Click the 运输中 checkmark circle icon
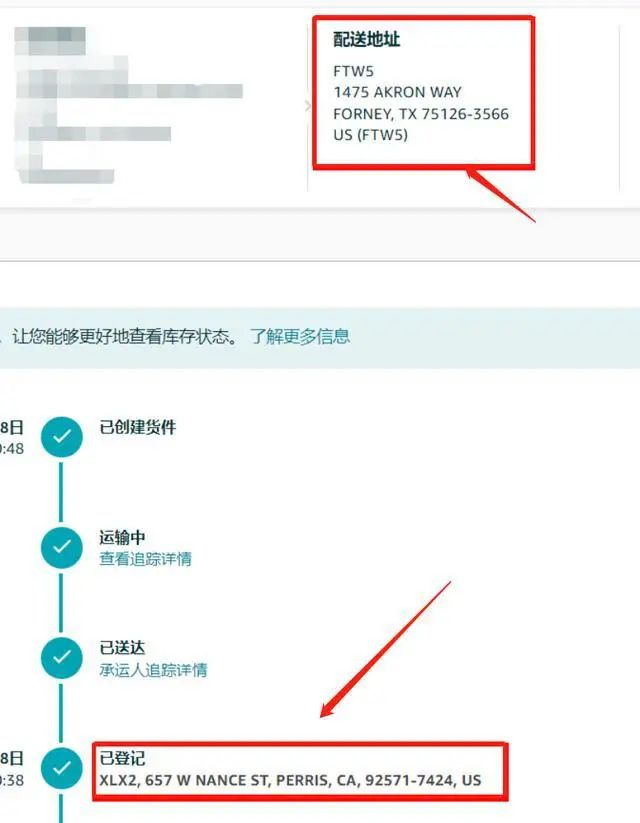Screen dimensions: 640x823 click(62, 547)
